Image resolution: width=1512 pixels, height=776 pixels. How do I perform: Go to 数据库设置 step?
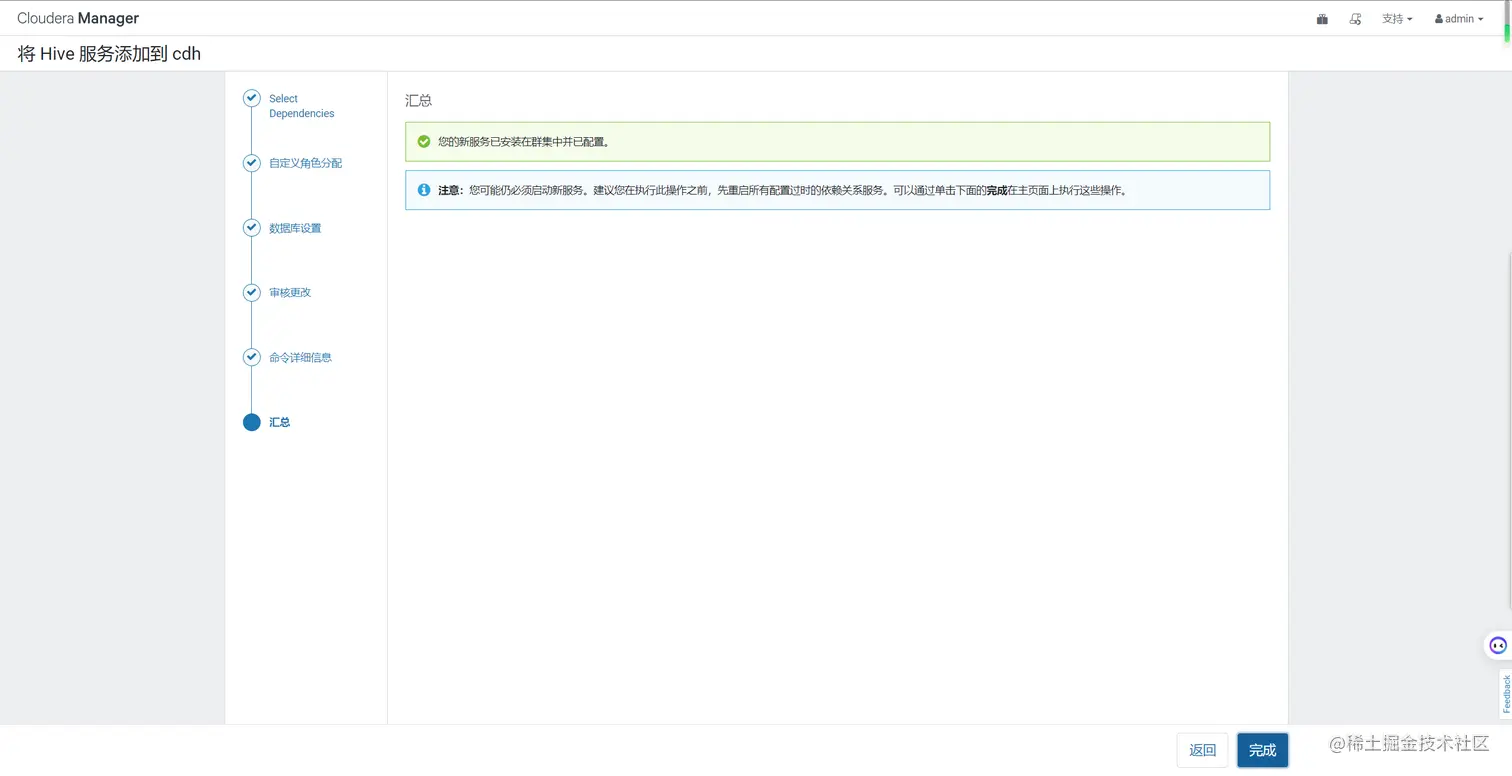pos(295,228)
